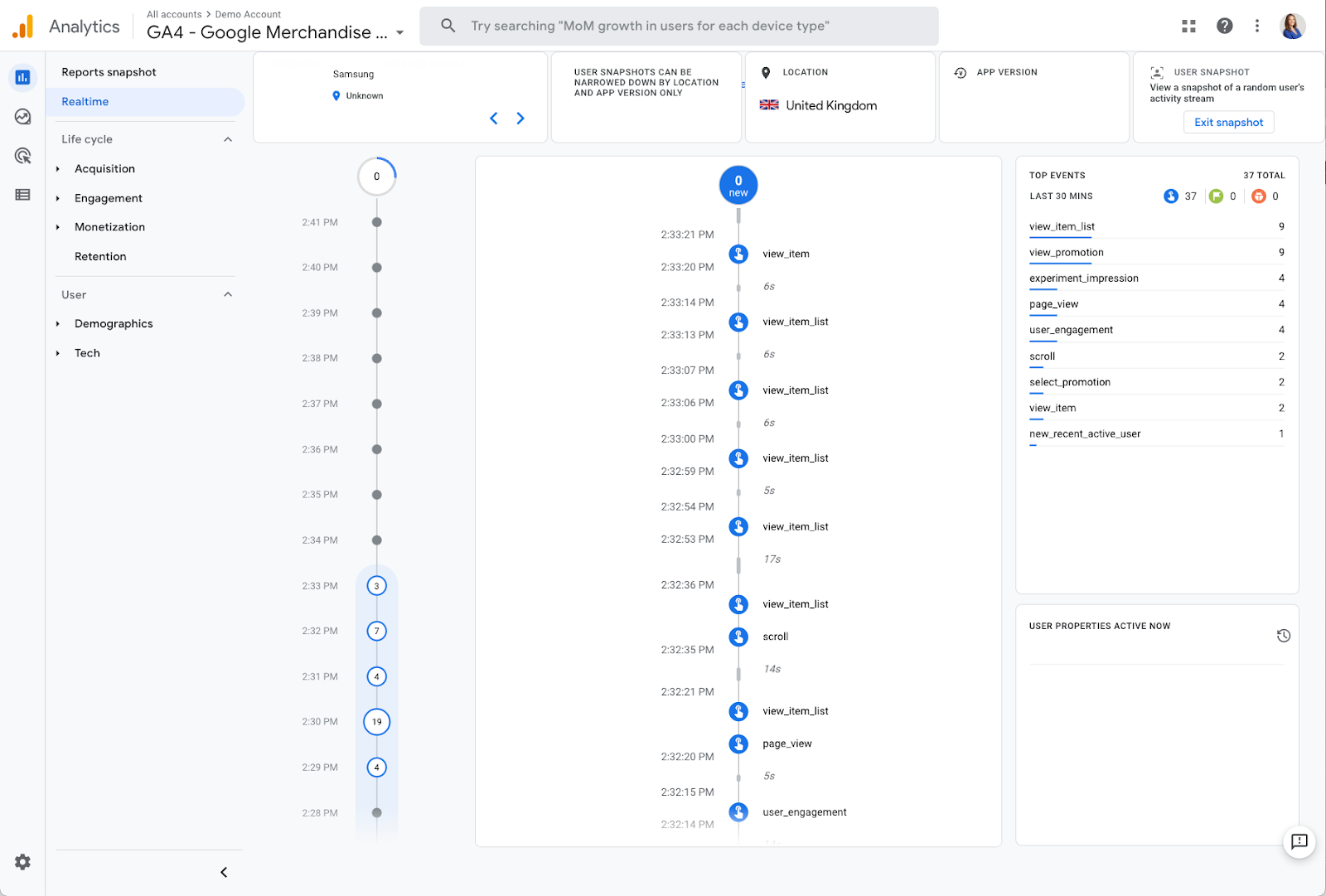This screenshot has width=1326, height=896.
Task: Open the Advertising icon in left rail
Action: coord(22,156)
